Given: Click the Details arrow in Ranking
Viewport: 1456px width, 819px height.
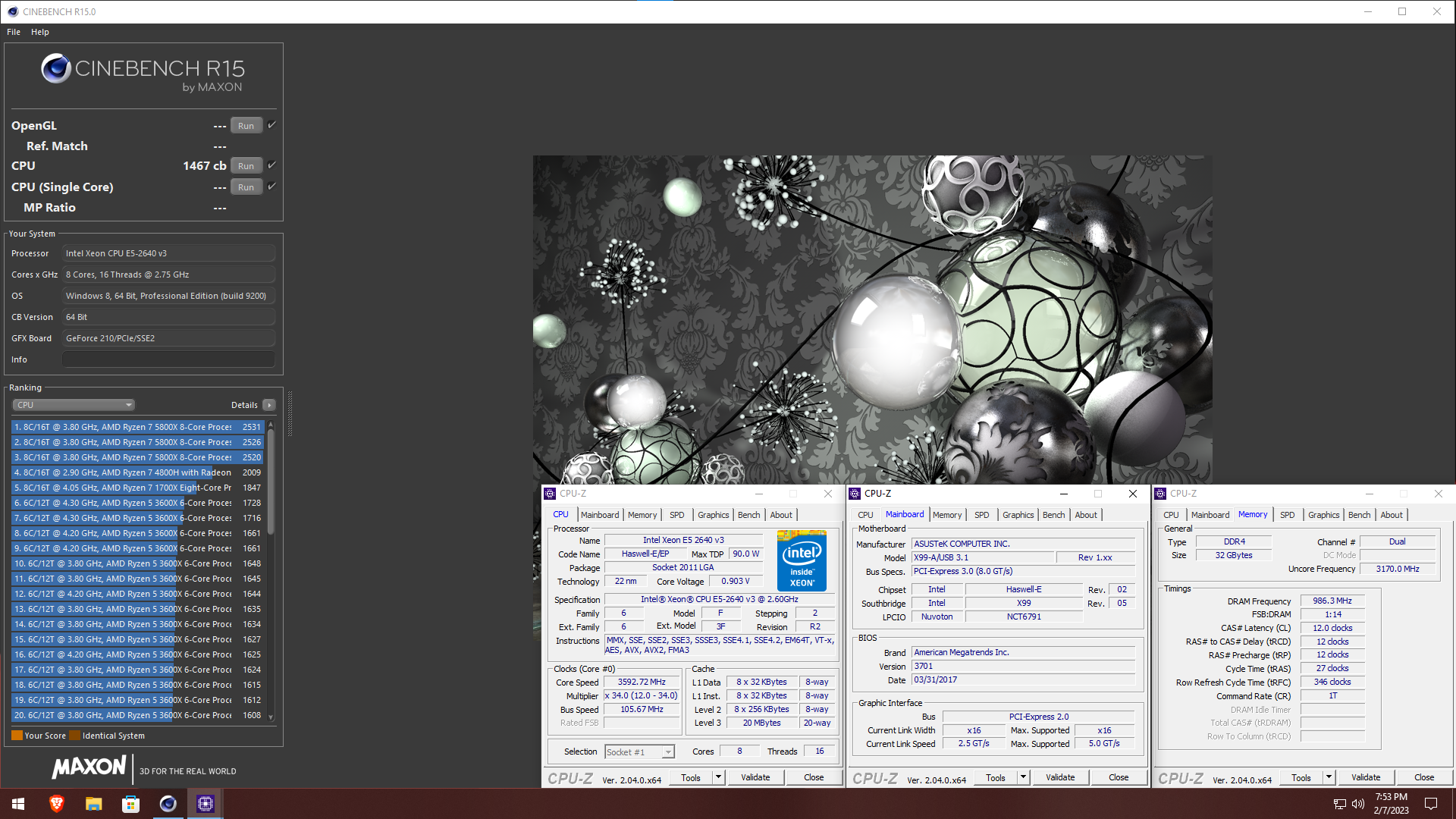Looking at the screenshot, I should click(x=269, y=405).
